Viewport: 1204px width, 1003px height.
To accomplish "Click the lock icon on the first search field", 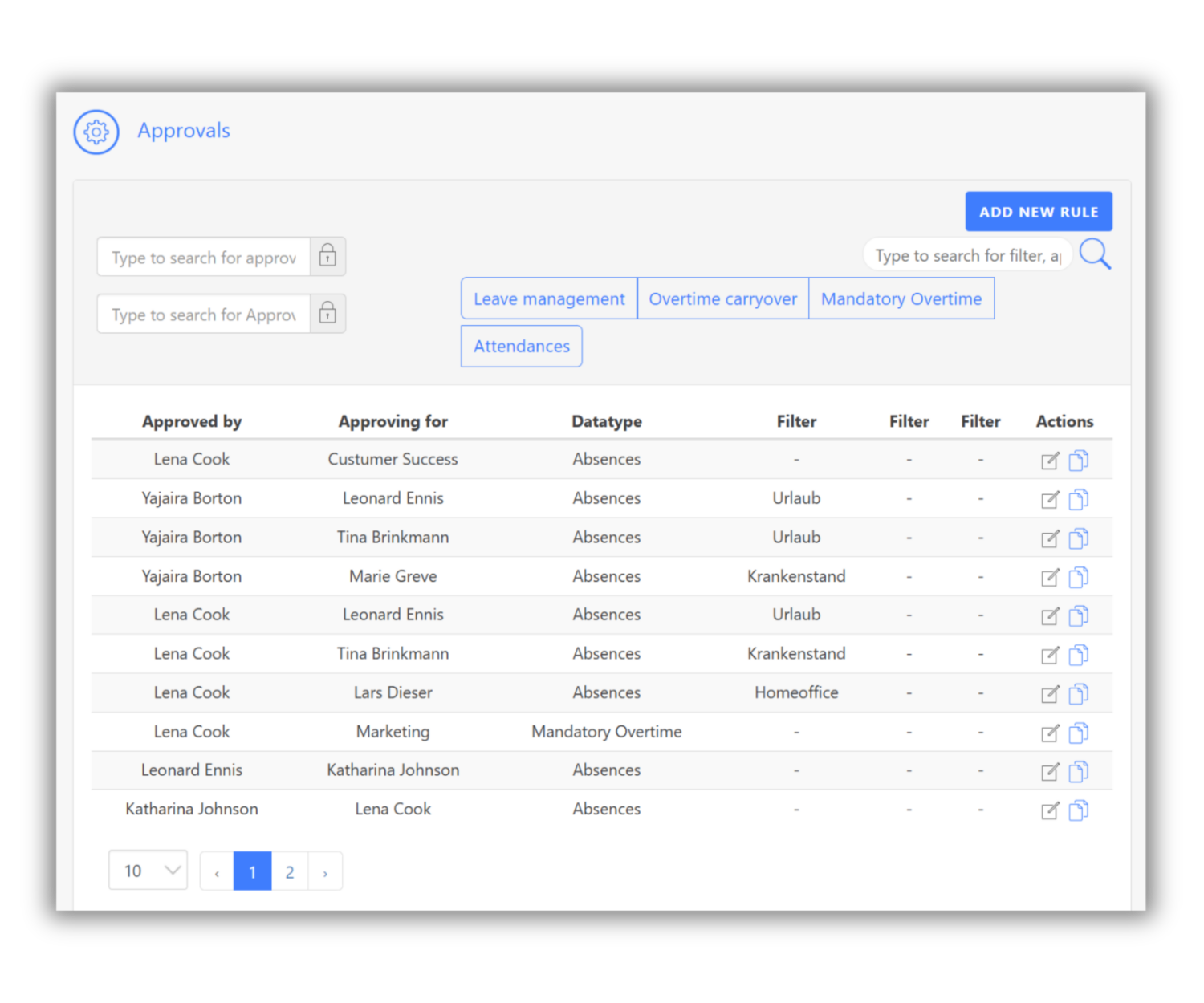I will (x=327, y=256).
